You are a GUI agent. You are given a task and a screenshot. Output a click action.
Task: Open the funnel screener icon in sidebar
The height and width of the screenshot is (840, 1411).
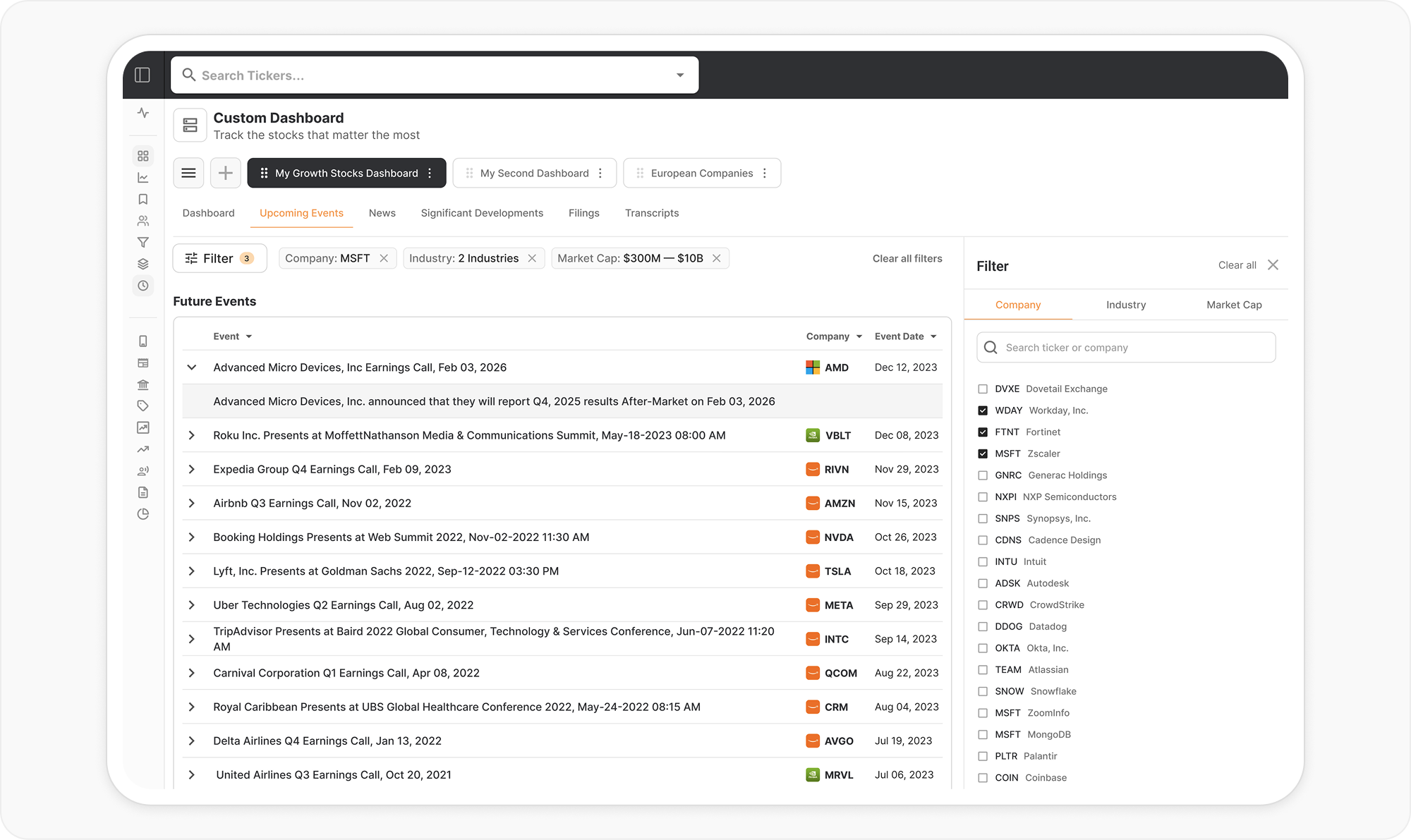click(x=143, y=243)
